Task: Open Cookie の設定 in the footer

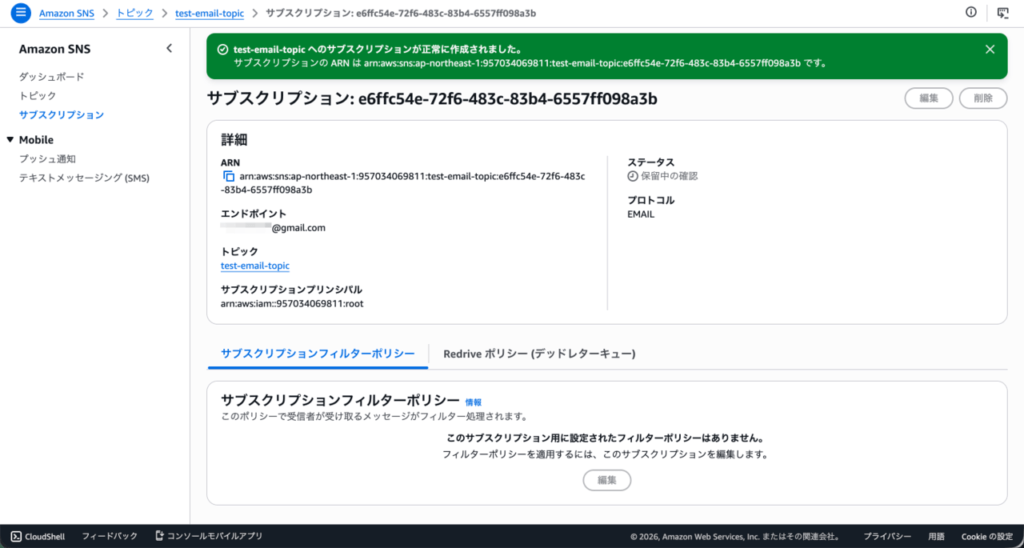Action: (987, 536)
